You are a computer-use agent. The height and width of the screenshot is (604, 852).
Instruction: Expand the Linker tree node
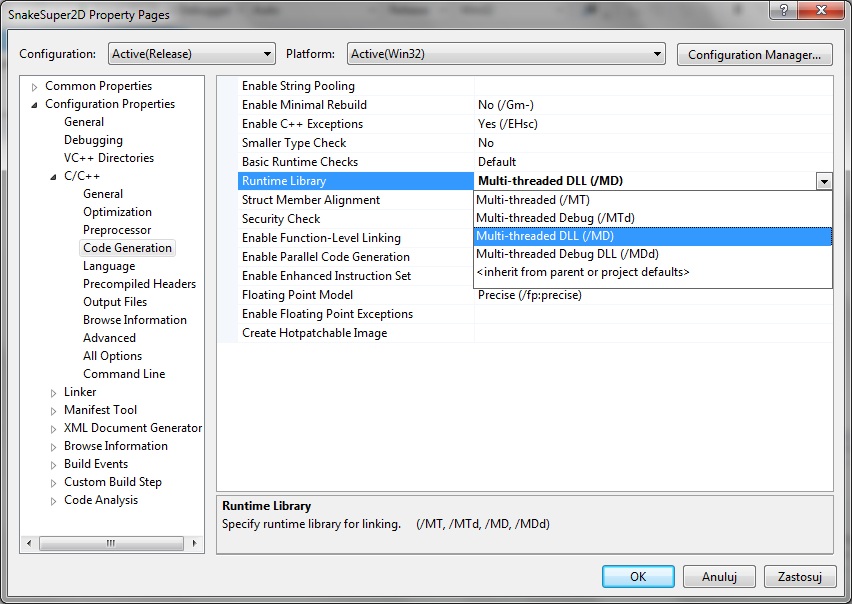(53, 393)
